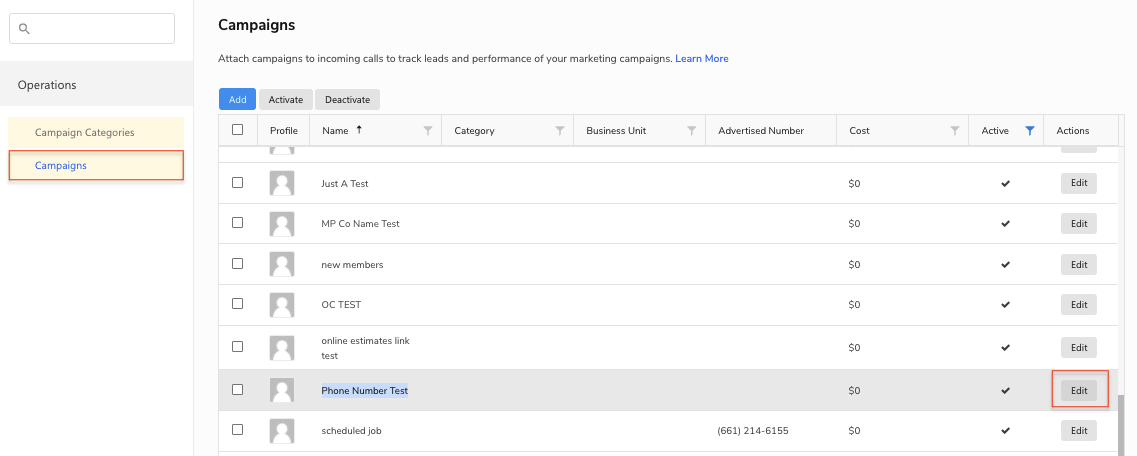Viewport: 1137px width, 456px height.
Task: Open Campaign Categories in the sidebar
Action: (x=84, y=132)
